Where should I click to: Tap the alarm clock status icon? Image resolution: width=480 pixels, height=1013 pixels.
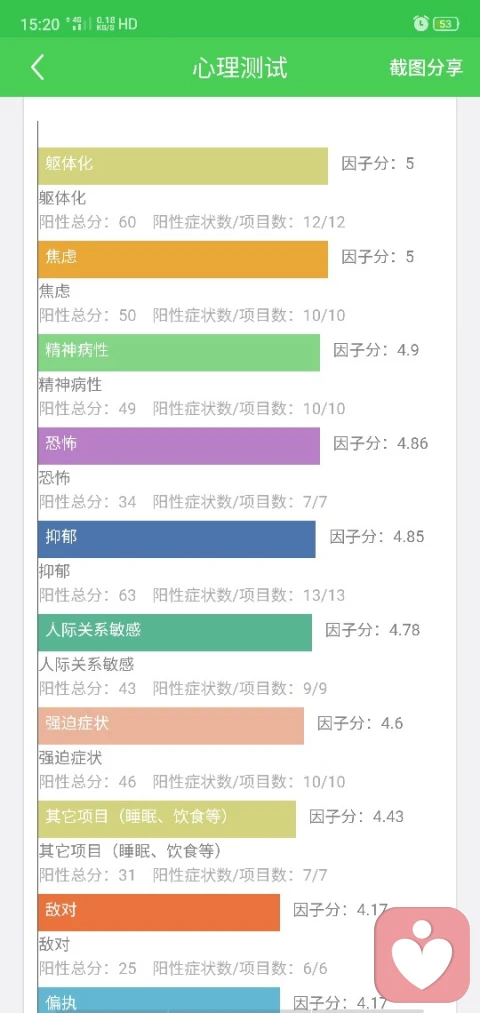pyautogui.click(x=421, y=24)
